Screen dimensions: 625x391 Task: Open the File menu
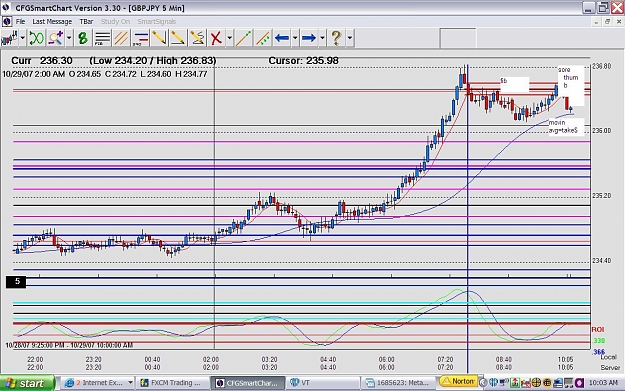pyautogui.click(x=20, y=22)
